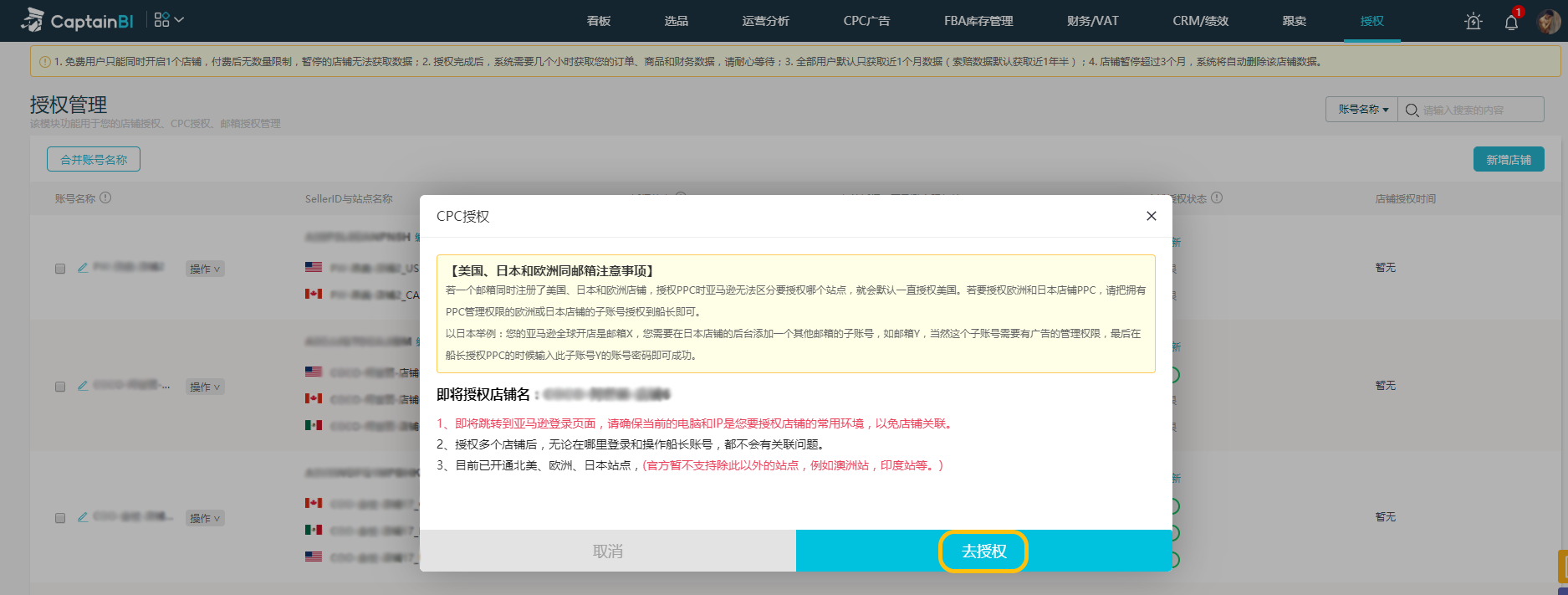
Task: Click the Canada flag in the COO account row
Action: (x=314, y=503)
